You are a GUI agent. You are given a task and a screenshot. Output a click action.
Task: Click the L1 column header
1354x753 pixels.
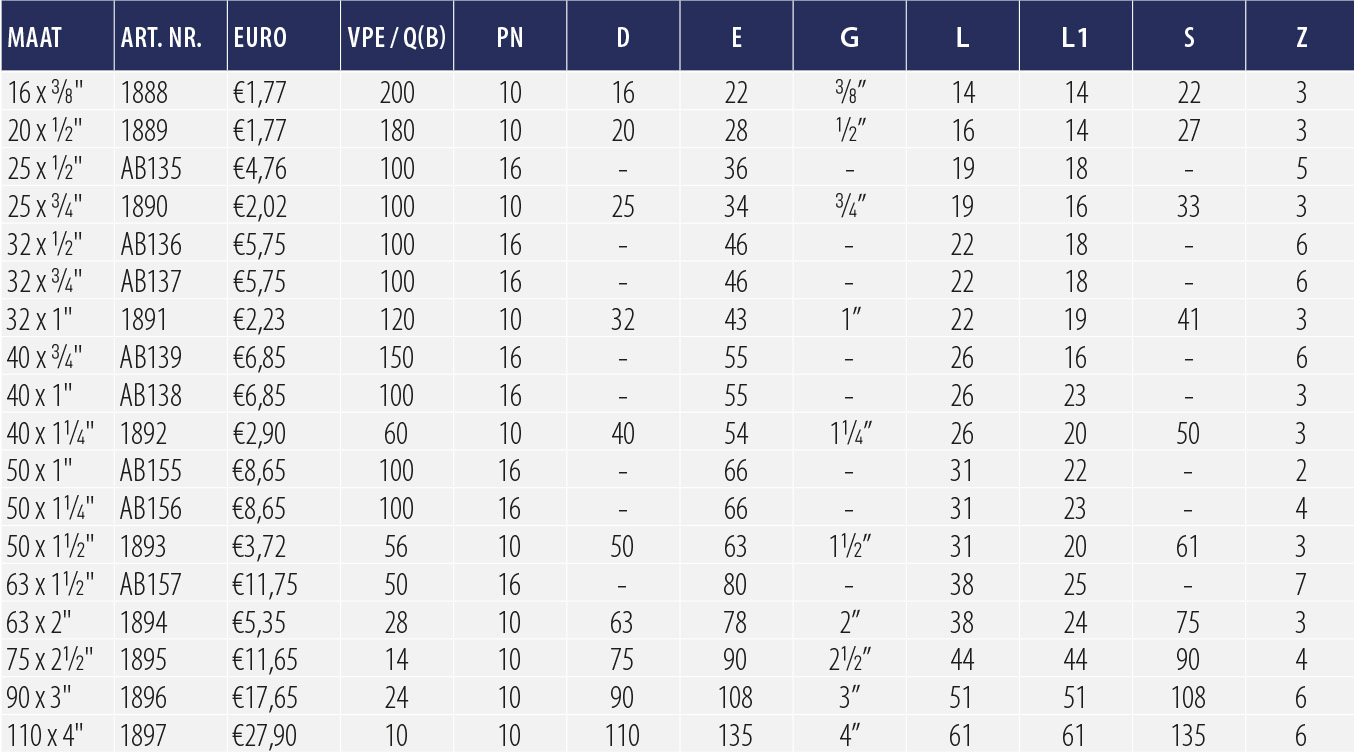pos(1075,38)
